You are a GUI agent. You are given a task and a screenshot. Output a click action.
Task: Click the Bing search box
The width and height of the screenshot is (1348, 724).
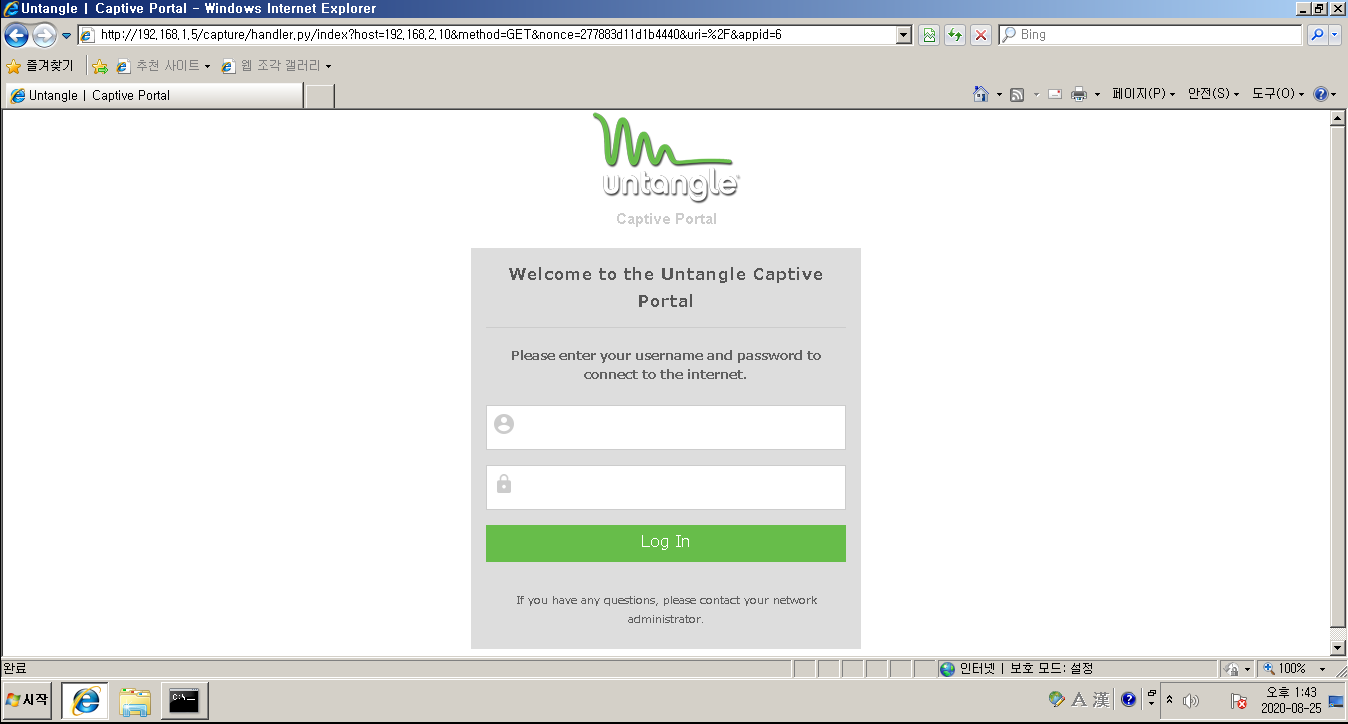point(1151,35)
